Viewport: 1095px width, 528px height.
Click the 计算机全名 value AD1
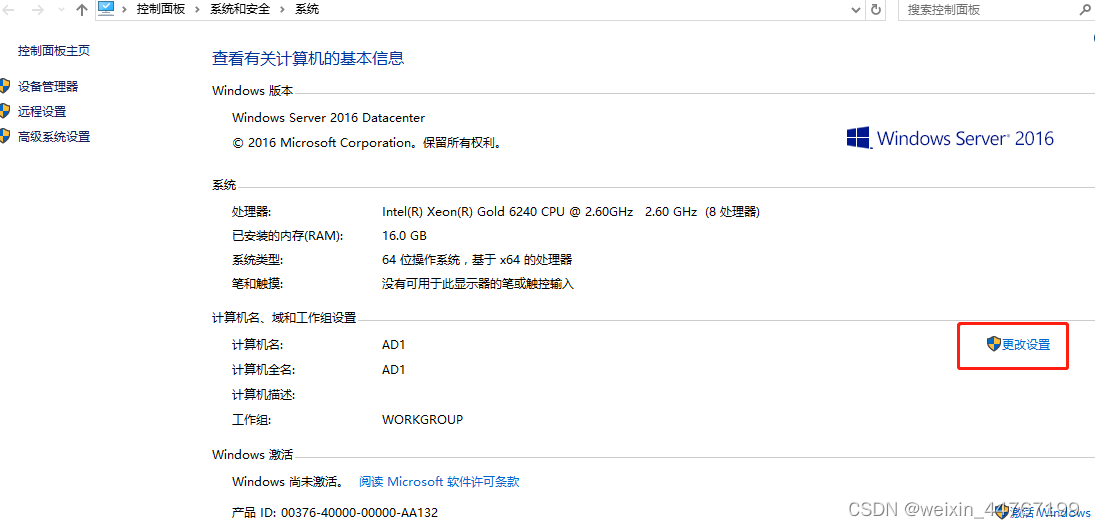[394, 369]
